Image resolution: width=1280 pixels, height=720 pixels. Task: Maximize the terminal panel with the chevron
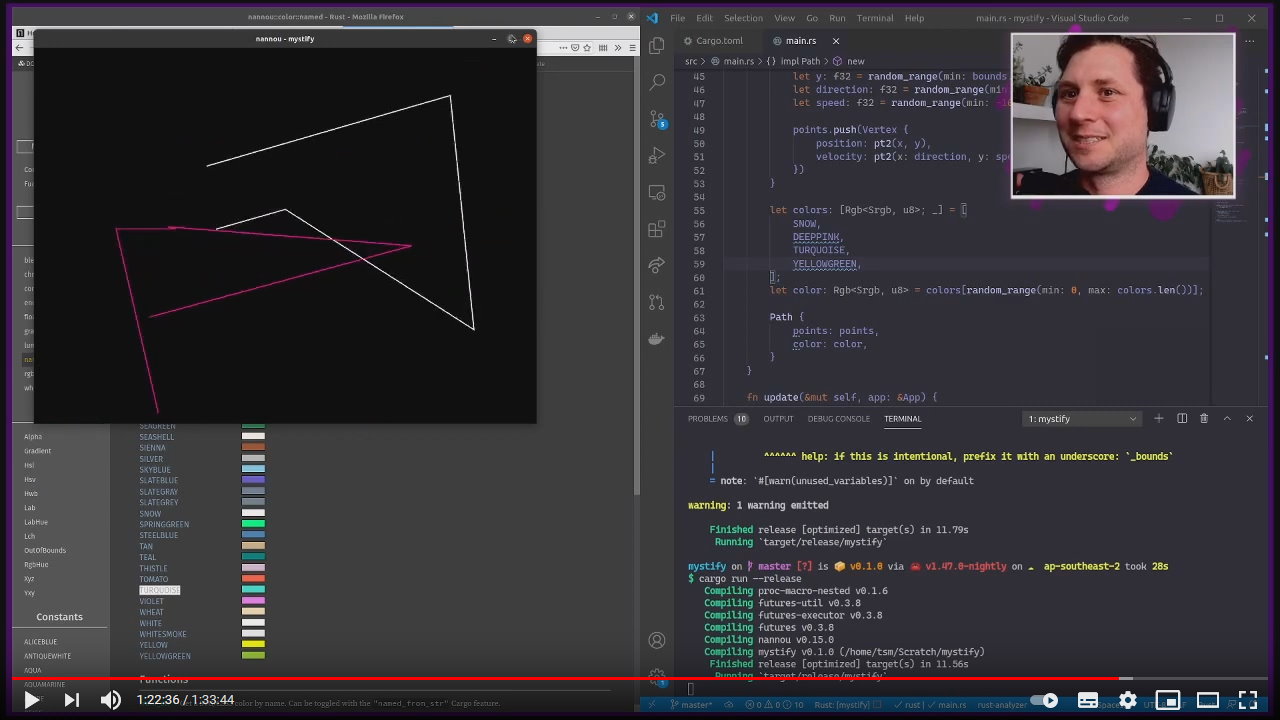tap(1227, 419)
